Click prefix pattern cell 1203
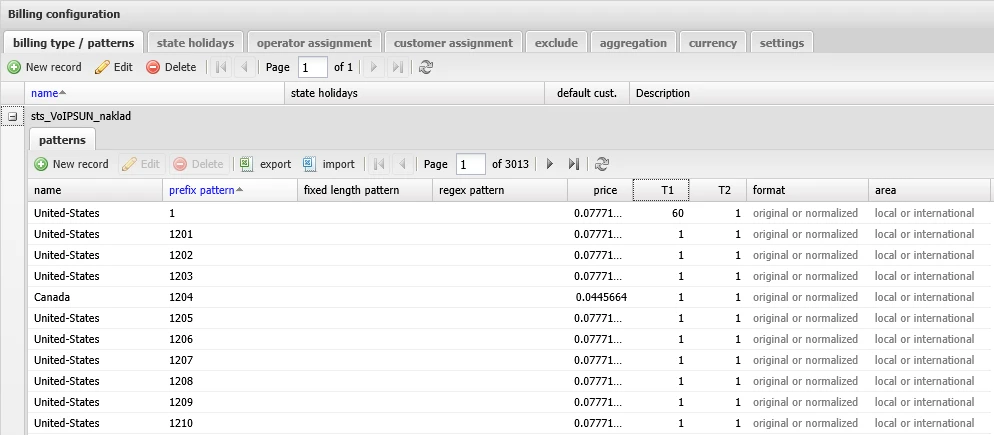The height and width of the screenshot is (435, 994). coord(229,276)
